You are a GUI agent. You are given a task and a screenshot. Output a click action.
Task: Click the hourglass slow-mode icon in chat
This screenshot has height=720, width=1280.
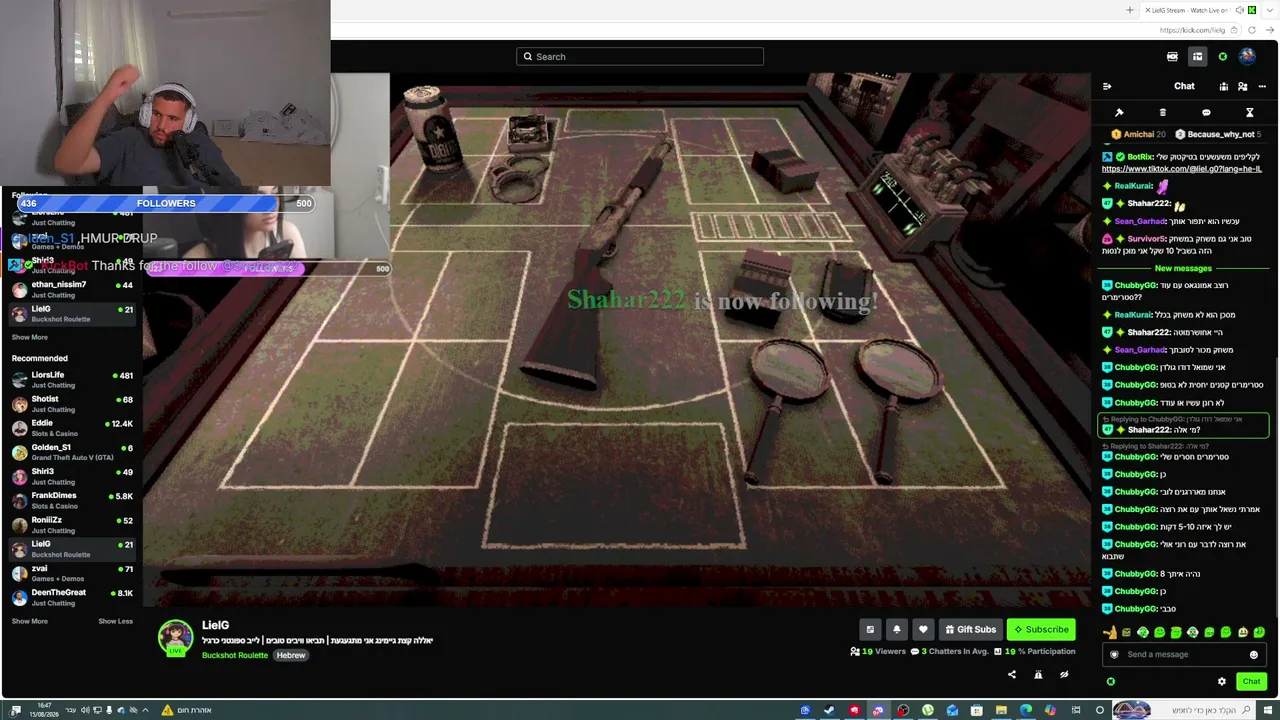click(x=1249, y=112)
